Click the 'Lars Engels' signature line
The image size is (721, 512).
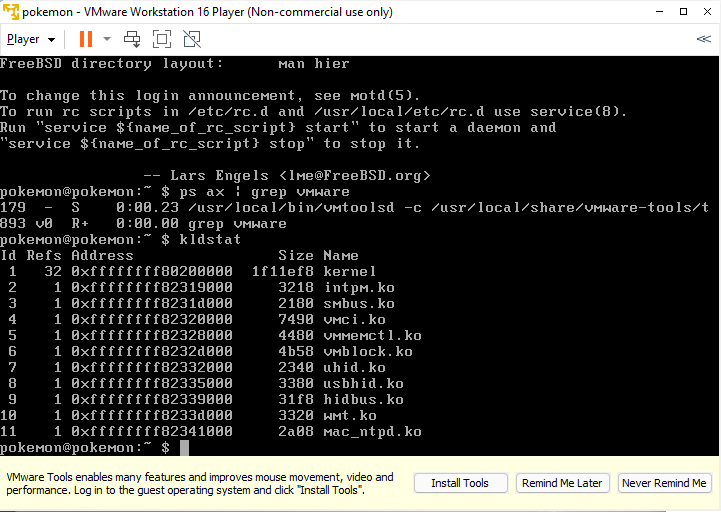[x=287, y=176]
